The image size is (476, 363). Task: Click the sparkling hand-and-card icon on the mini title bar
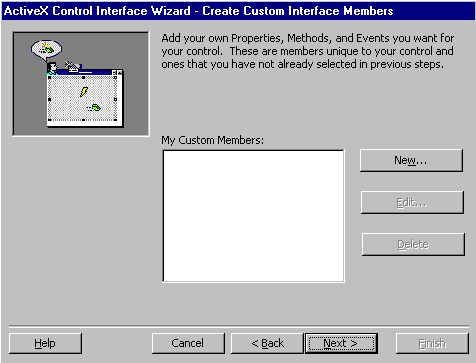pyautogui.click(x=72, y=67)
